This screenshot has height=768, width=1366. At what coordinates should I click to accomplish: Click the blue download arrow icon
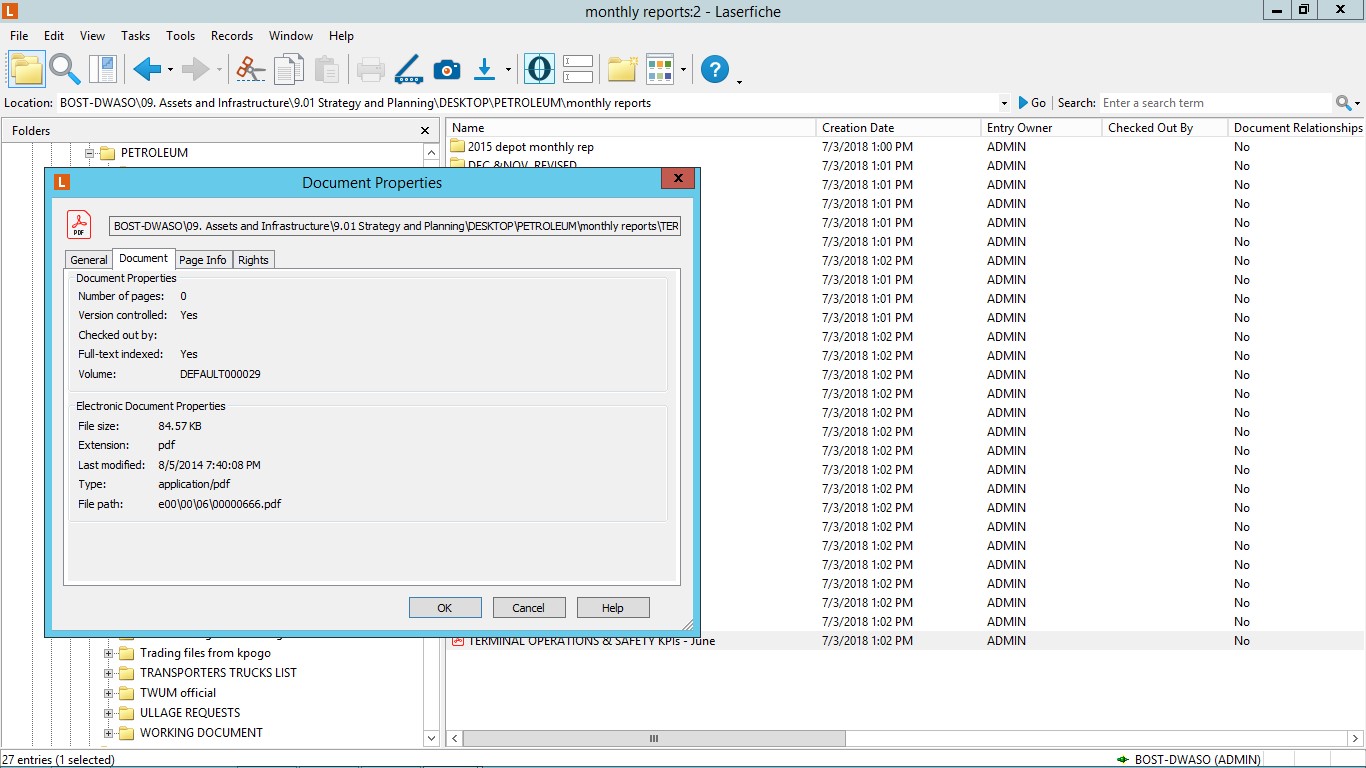[x=485, y=69]
